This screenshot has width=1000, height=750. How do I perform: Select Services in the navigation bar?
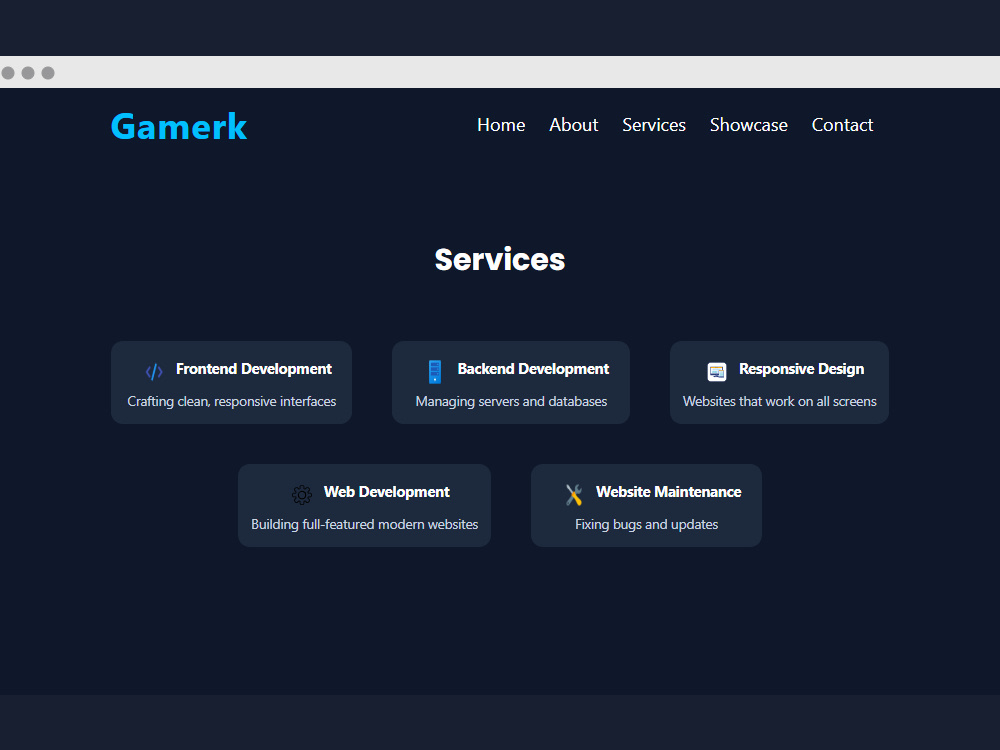tap(654, 125)
